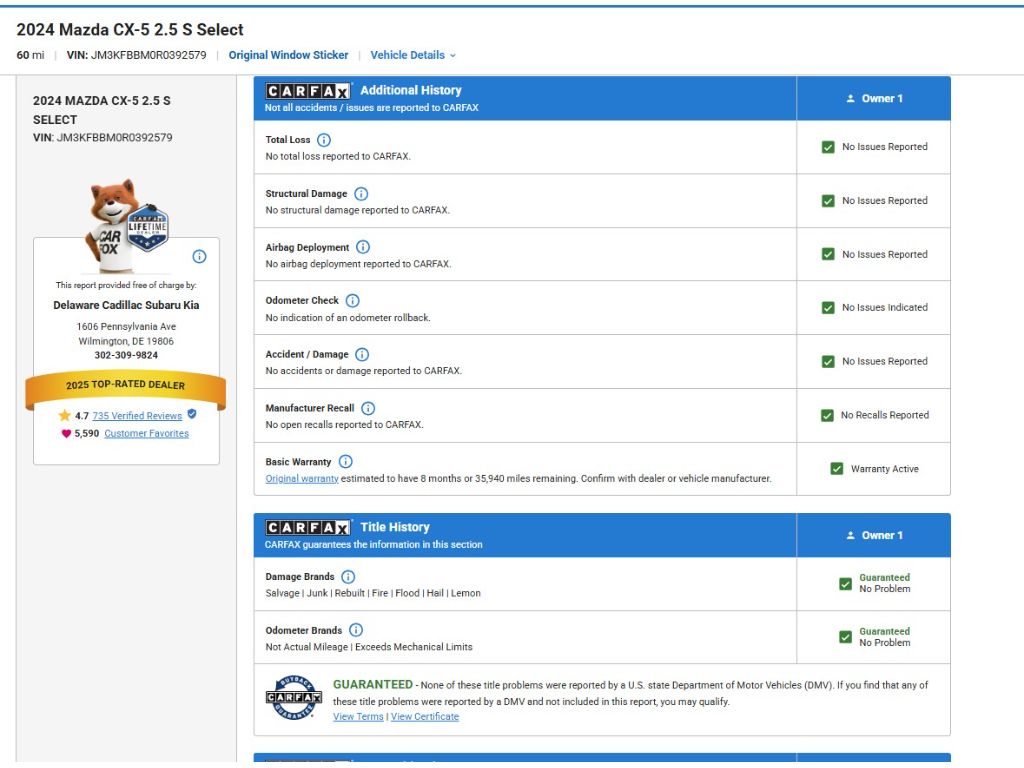Open info icon next to Basic Warranty
Screen dimensions: 1024x768
[x=346, y=462]
